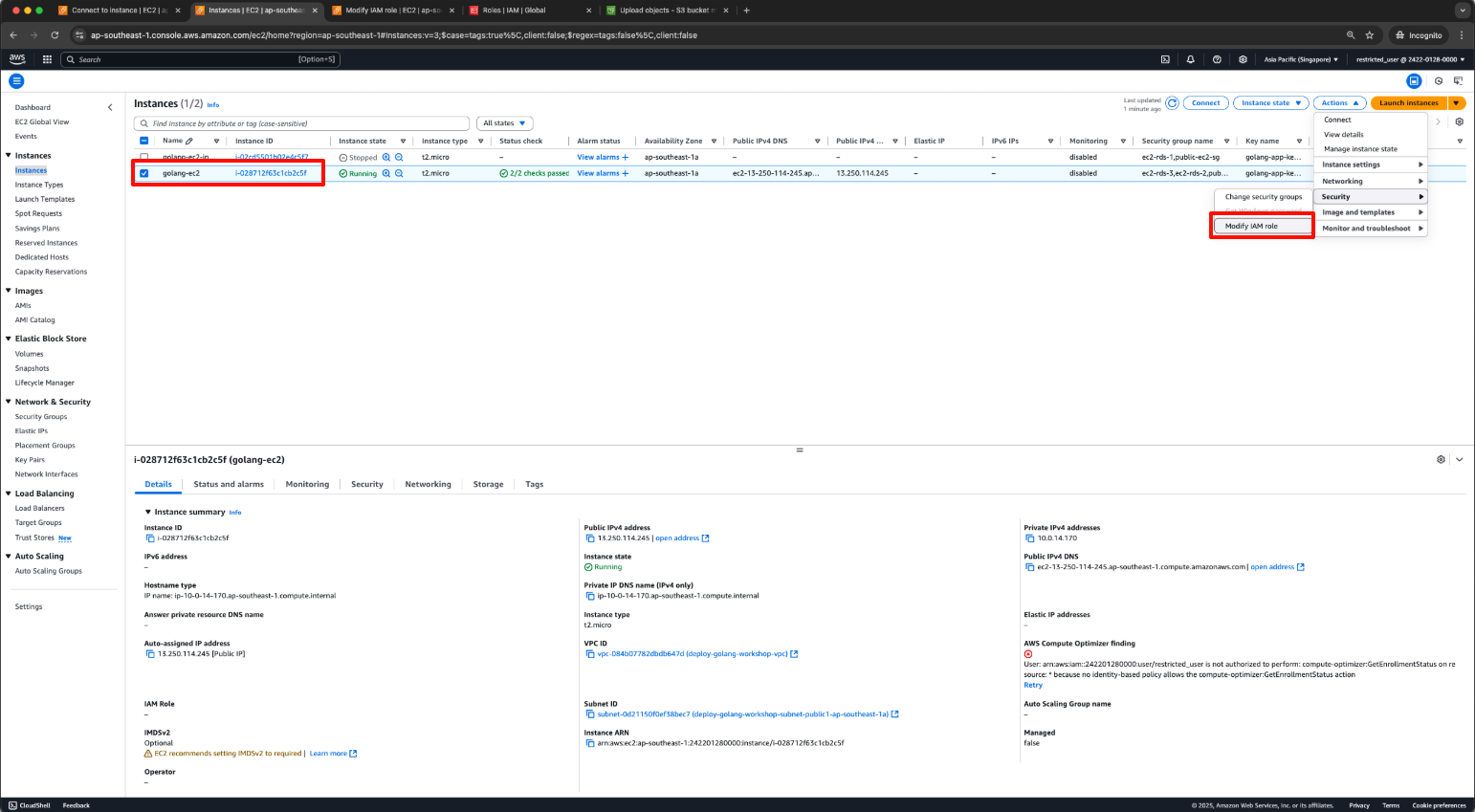
Task: Collapse the Network & Security sidebar group
Action: click(9, 402)
